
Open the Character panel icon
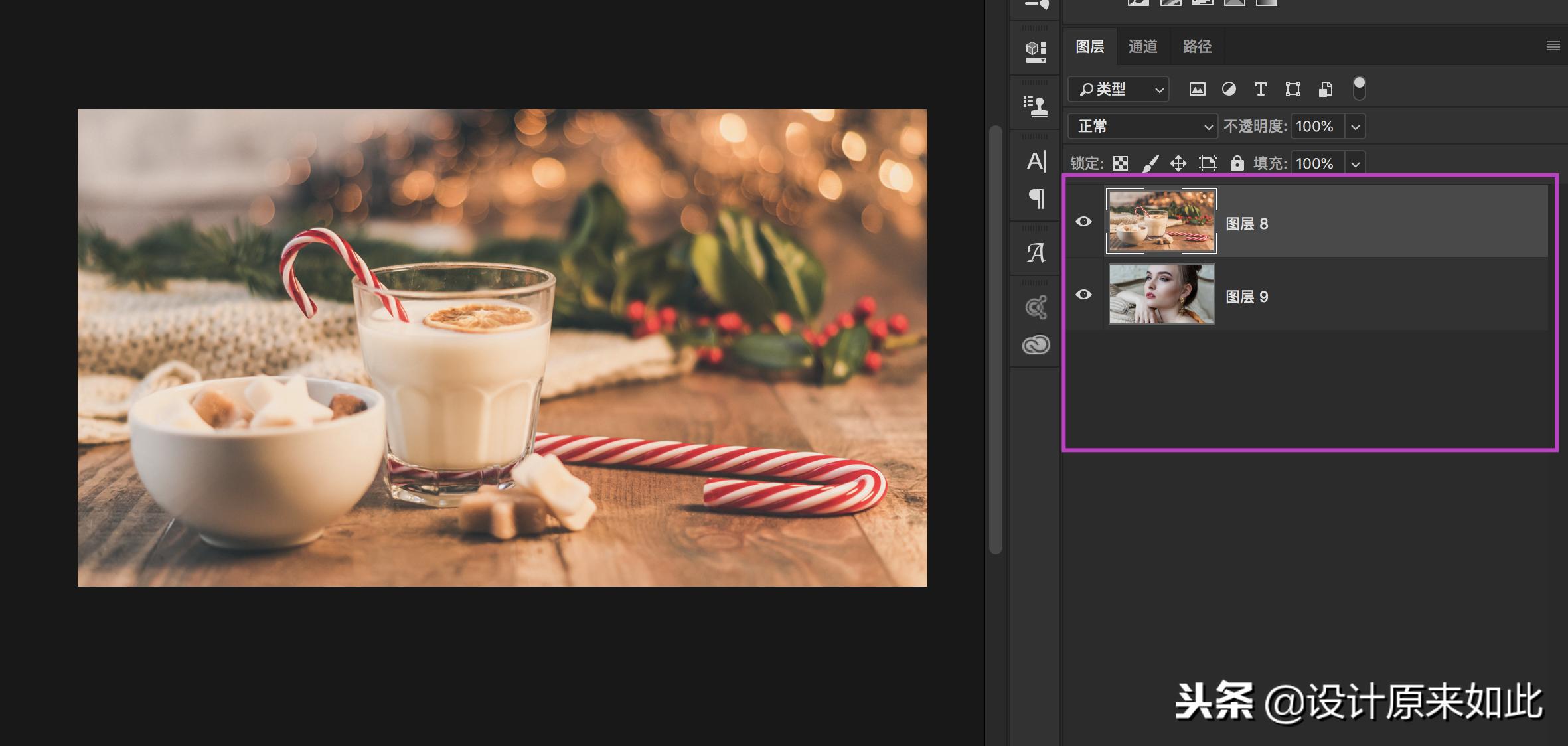pos(1036,161)
